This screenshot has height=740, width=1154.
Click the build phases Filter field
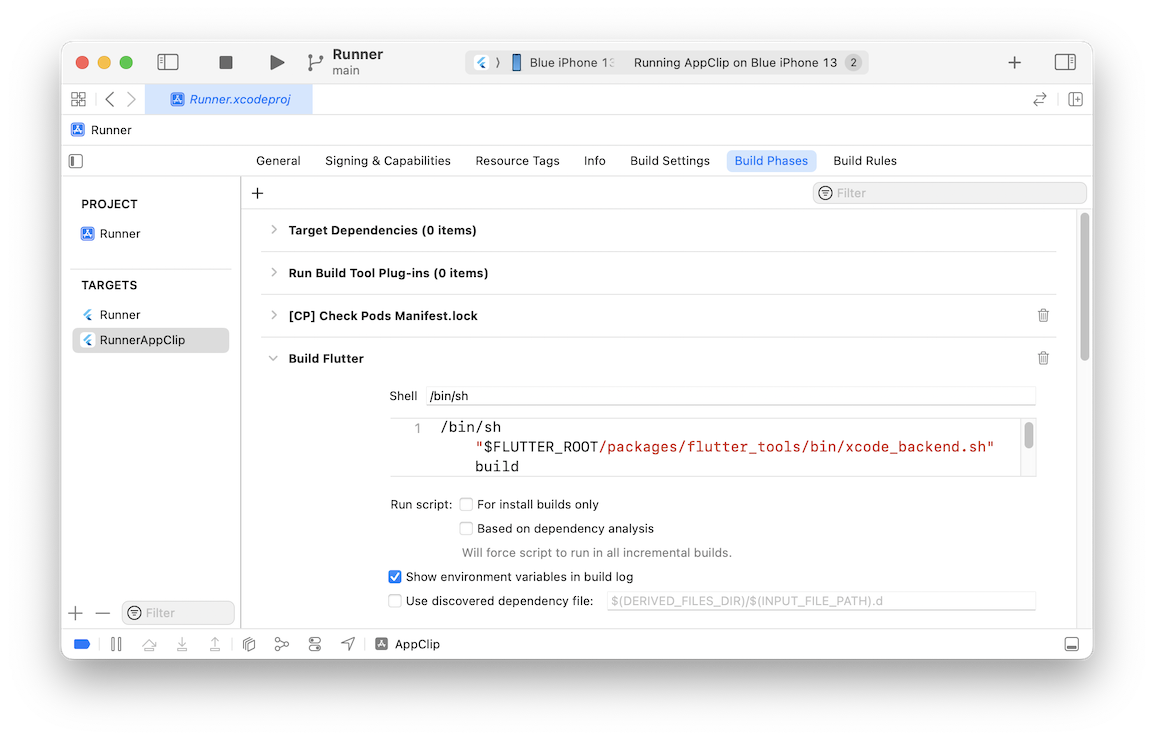pyautogui.click(x=950, y=193)
